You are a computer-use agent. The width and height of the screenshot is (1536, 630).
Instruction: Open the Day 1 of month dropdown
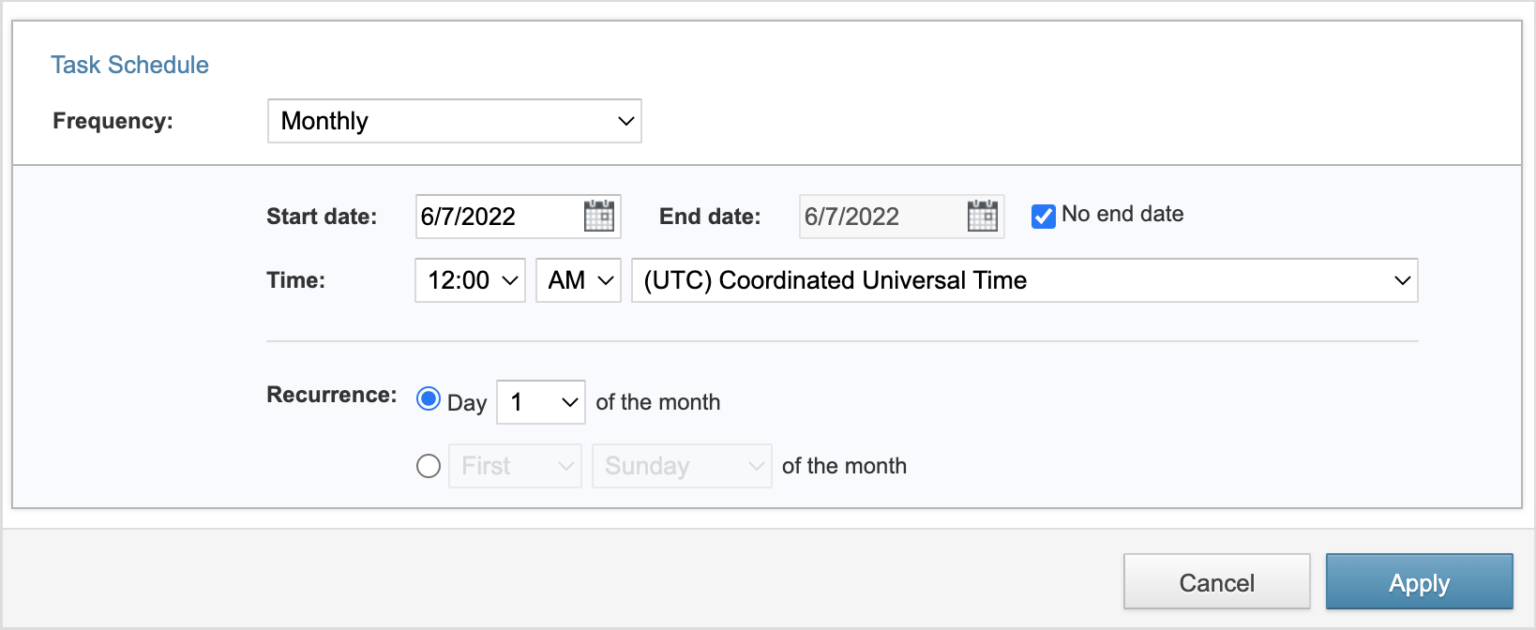pos(540,401)
